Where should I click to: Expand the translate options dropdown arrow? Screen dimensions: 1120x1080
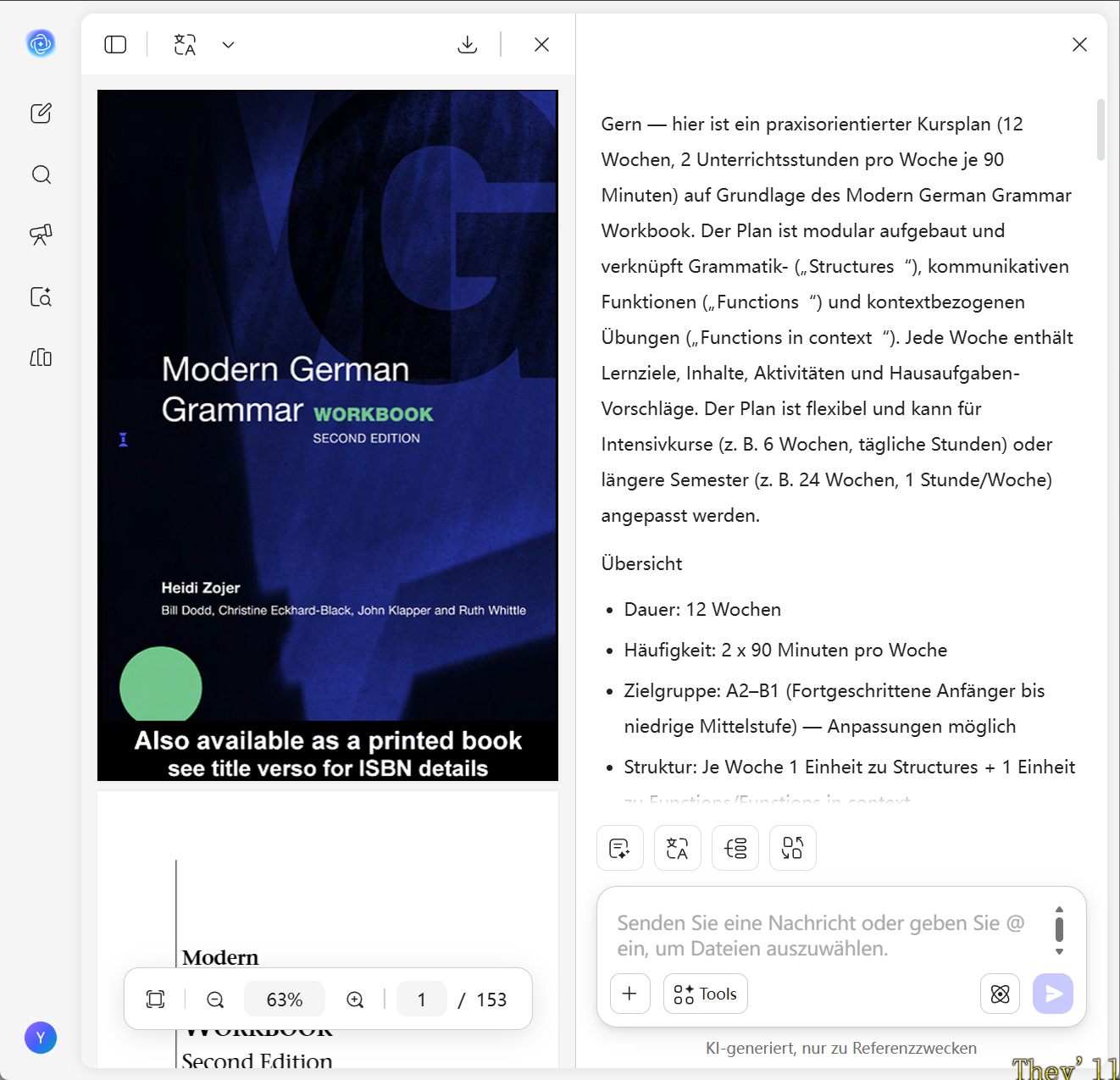[228, 45]
